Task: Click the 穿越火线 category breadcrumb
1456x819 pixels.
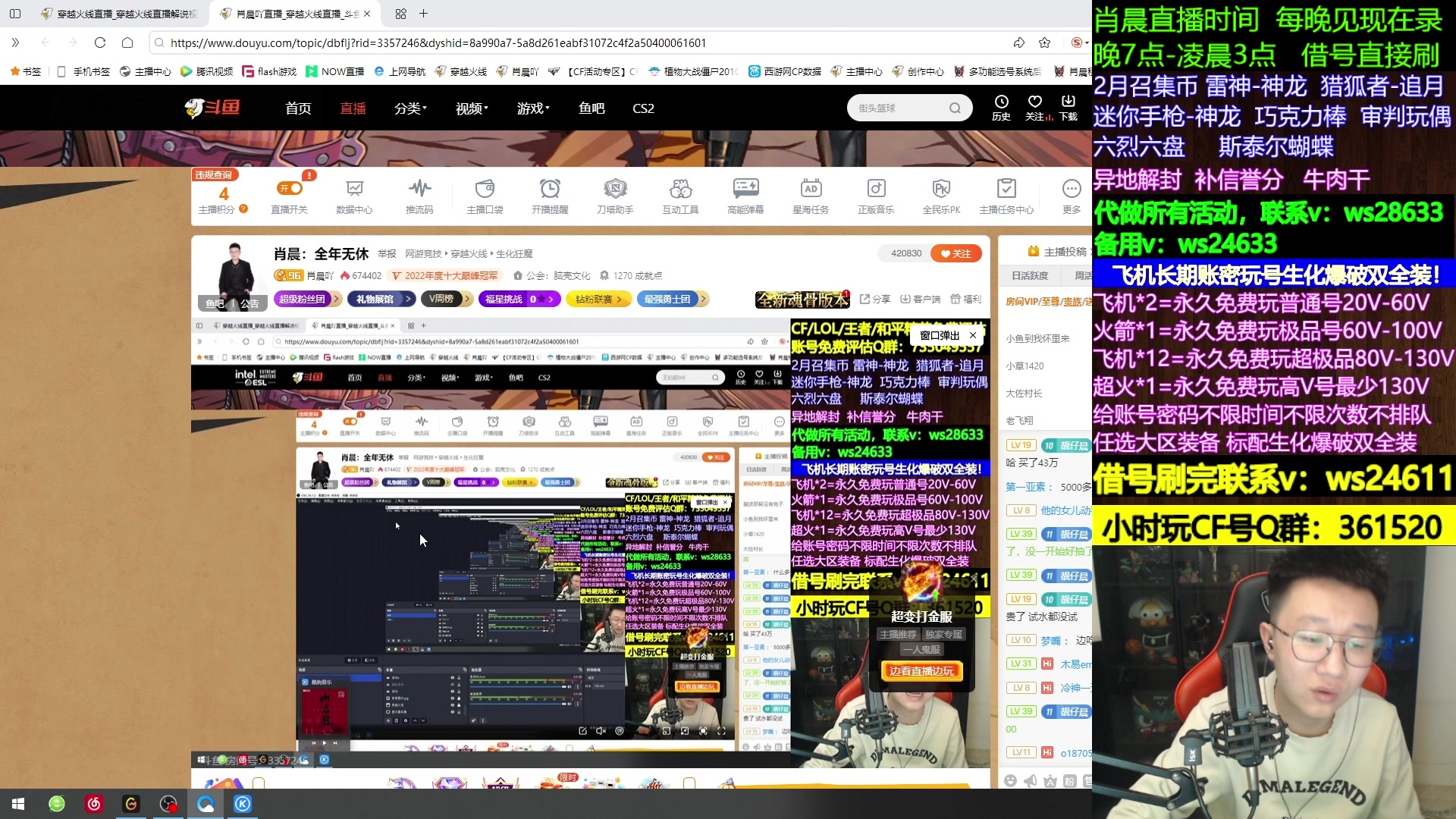Action: point(469,253)
